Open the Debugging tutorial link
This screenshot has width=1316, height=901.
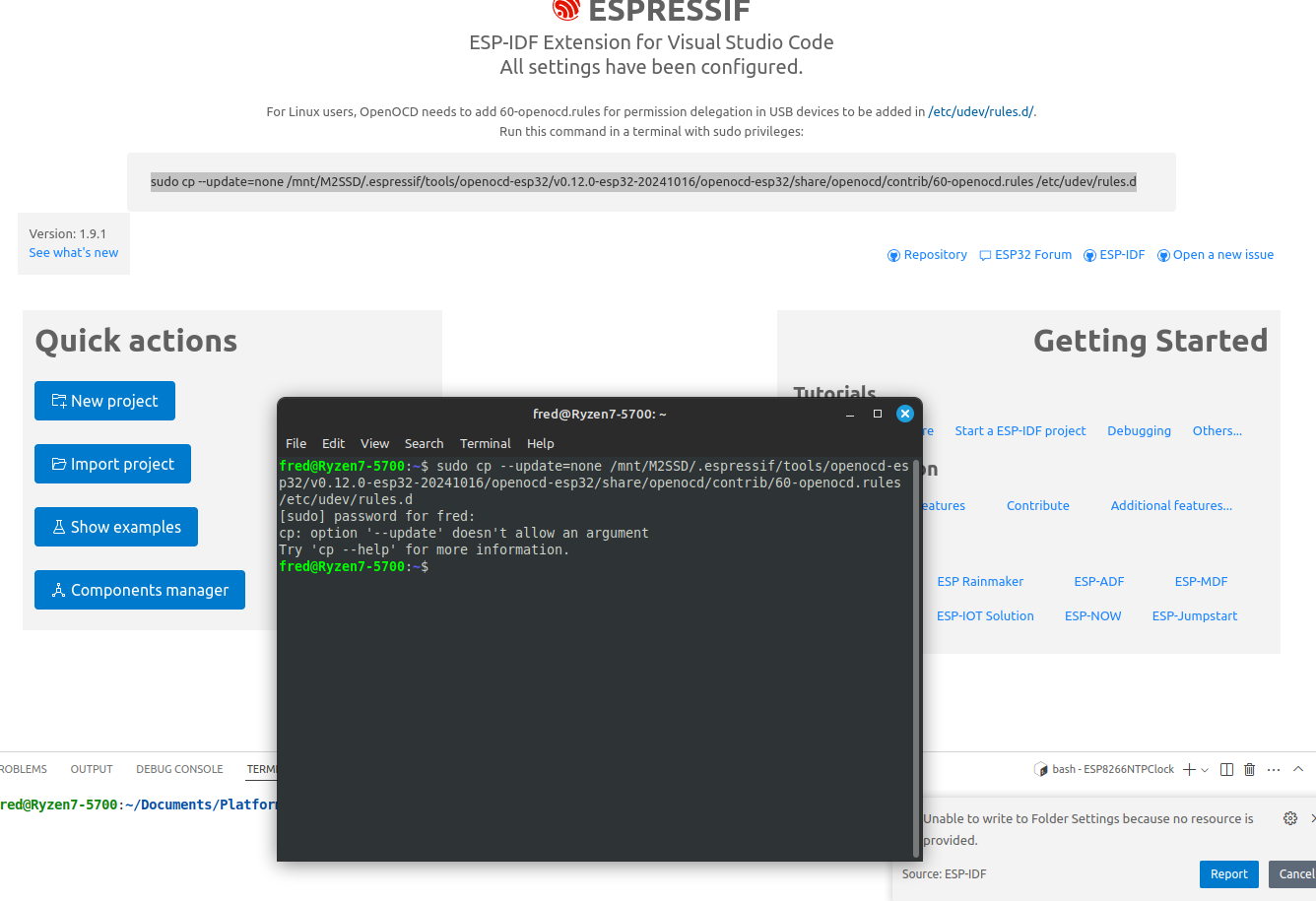1139,431
